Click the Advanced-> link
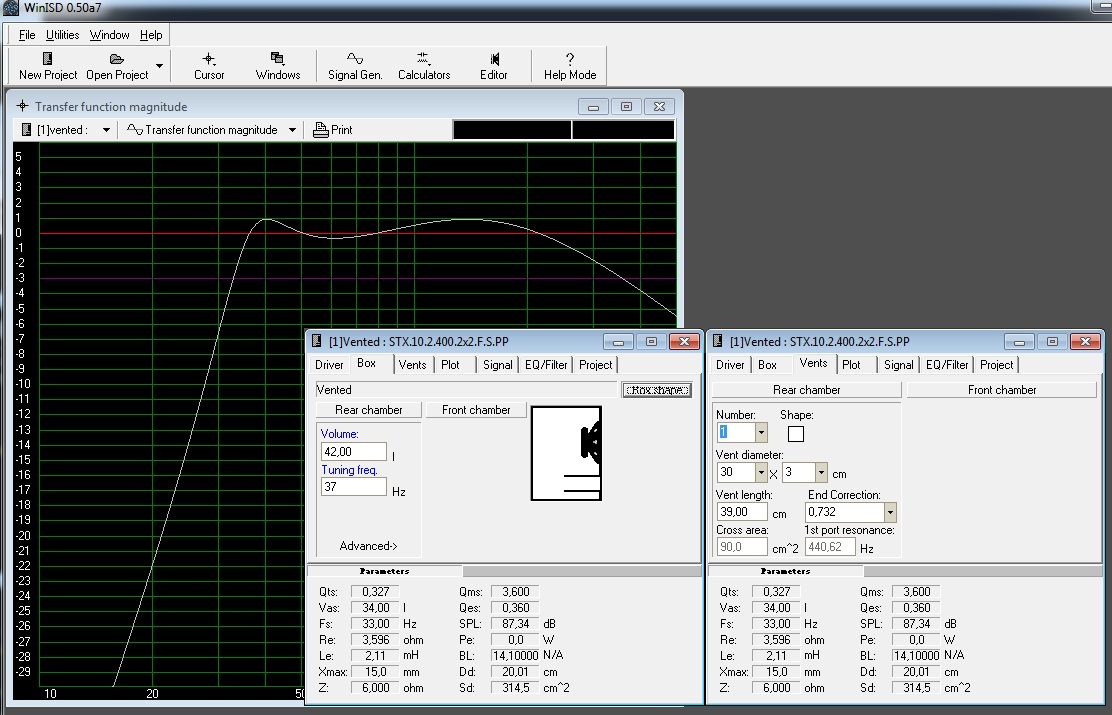Viewport: 1112px width, 715px height. pyautogui.click(x=368, y=546)
